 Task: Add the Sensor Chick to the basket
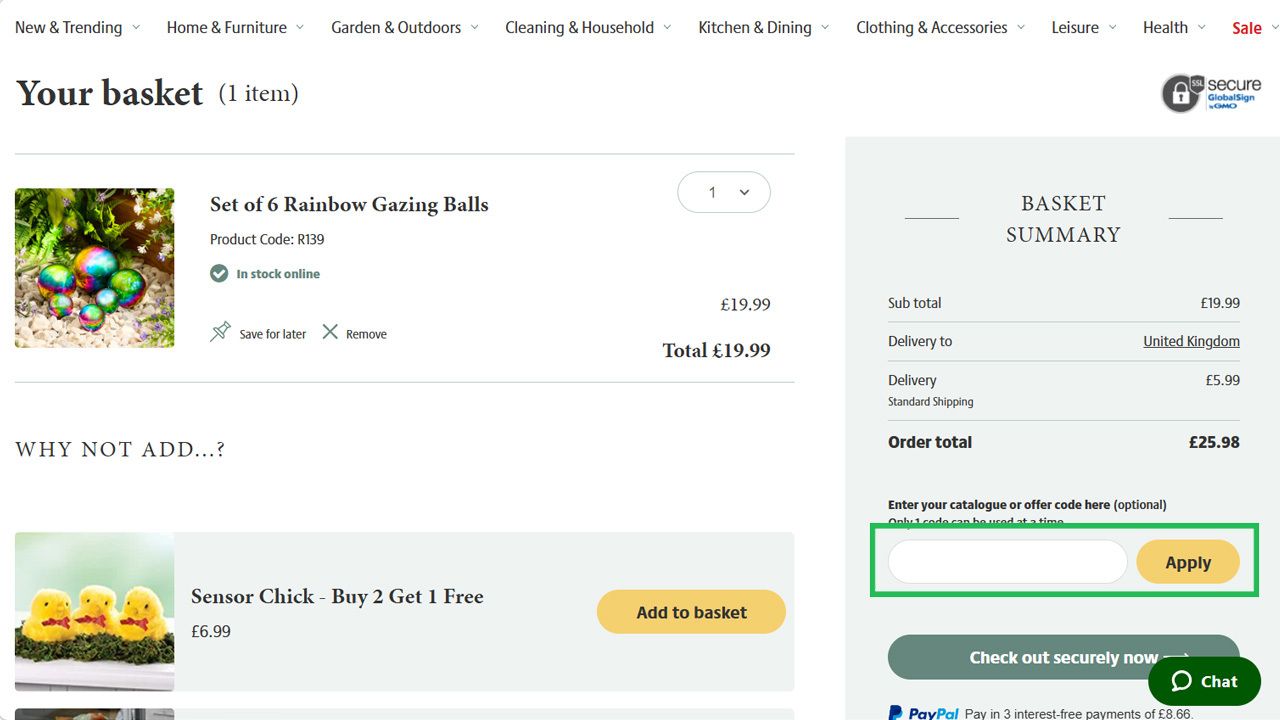click(x=691, y=611)
